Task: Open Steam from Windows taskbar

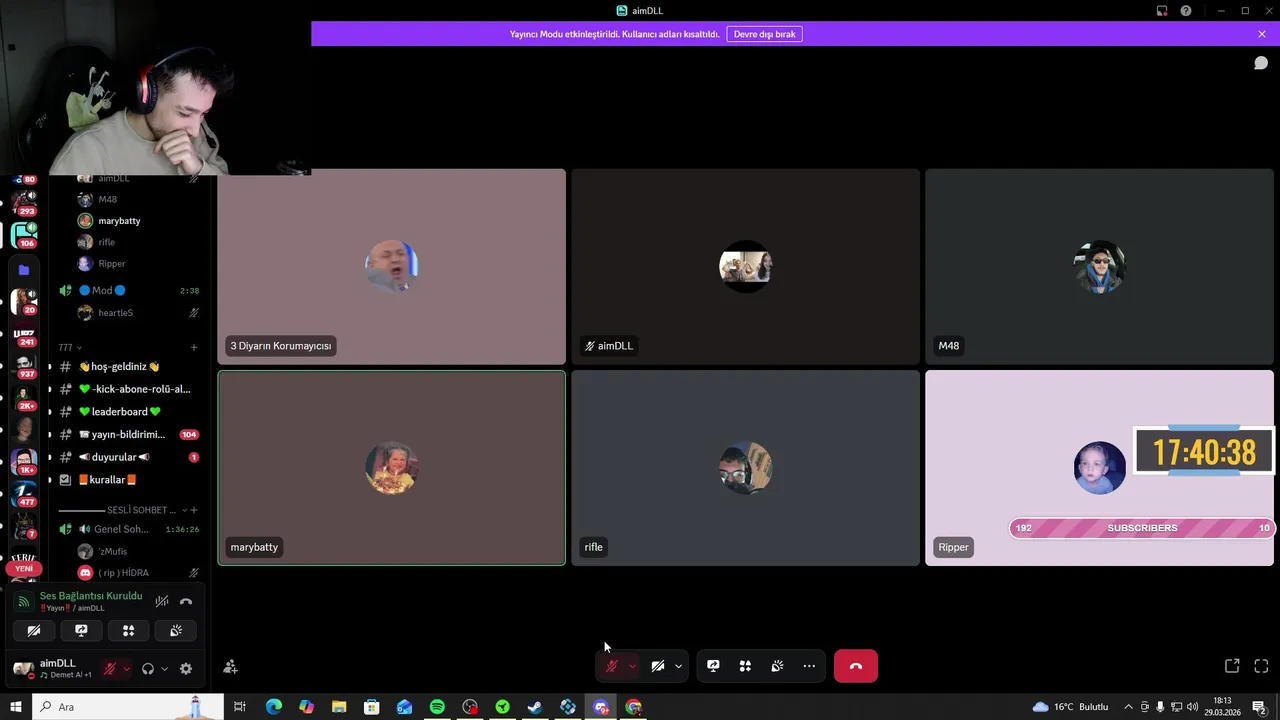Action: (535, 707)
